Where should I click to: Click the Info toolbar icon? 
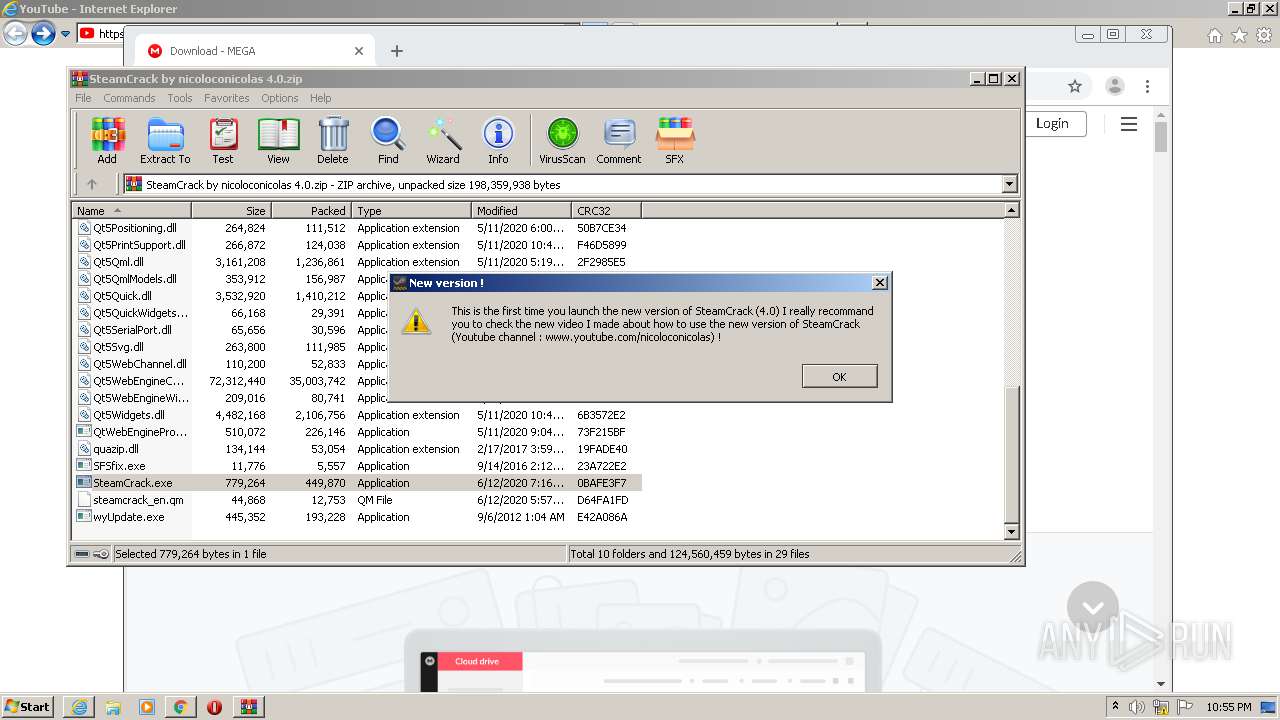(x=498, y=140)
